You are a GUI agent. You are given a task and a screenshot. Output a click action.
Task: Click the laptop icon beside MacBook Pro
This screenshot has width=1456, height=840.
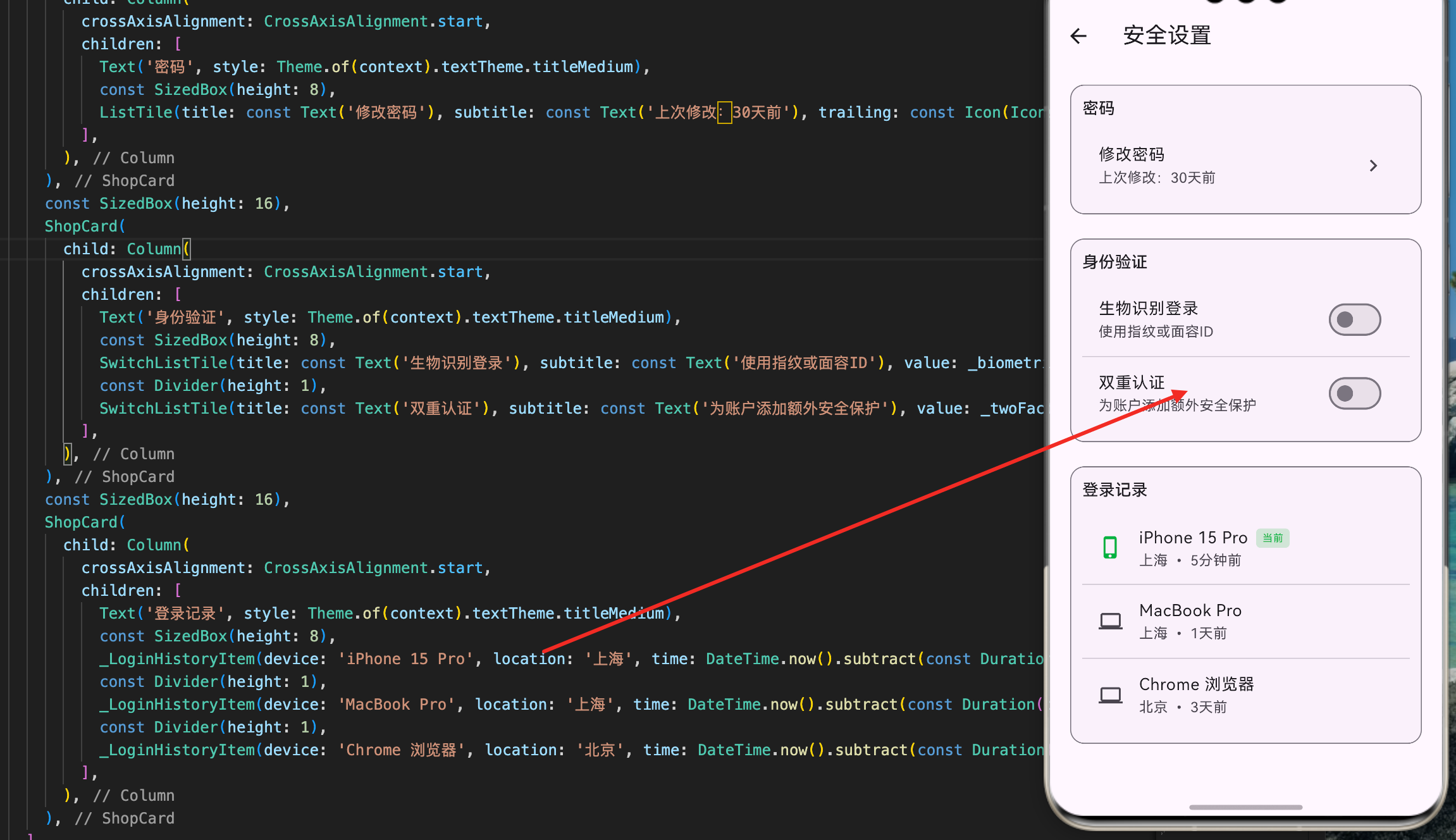tap(1110, 621)
